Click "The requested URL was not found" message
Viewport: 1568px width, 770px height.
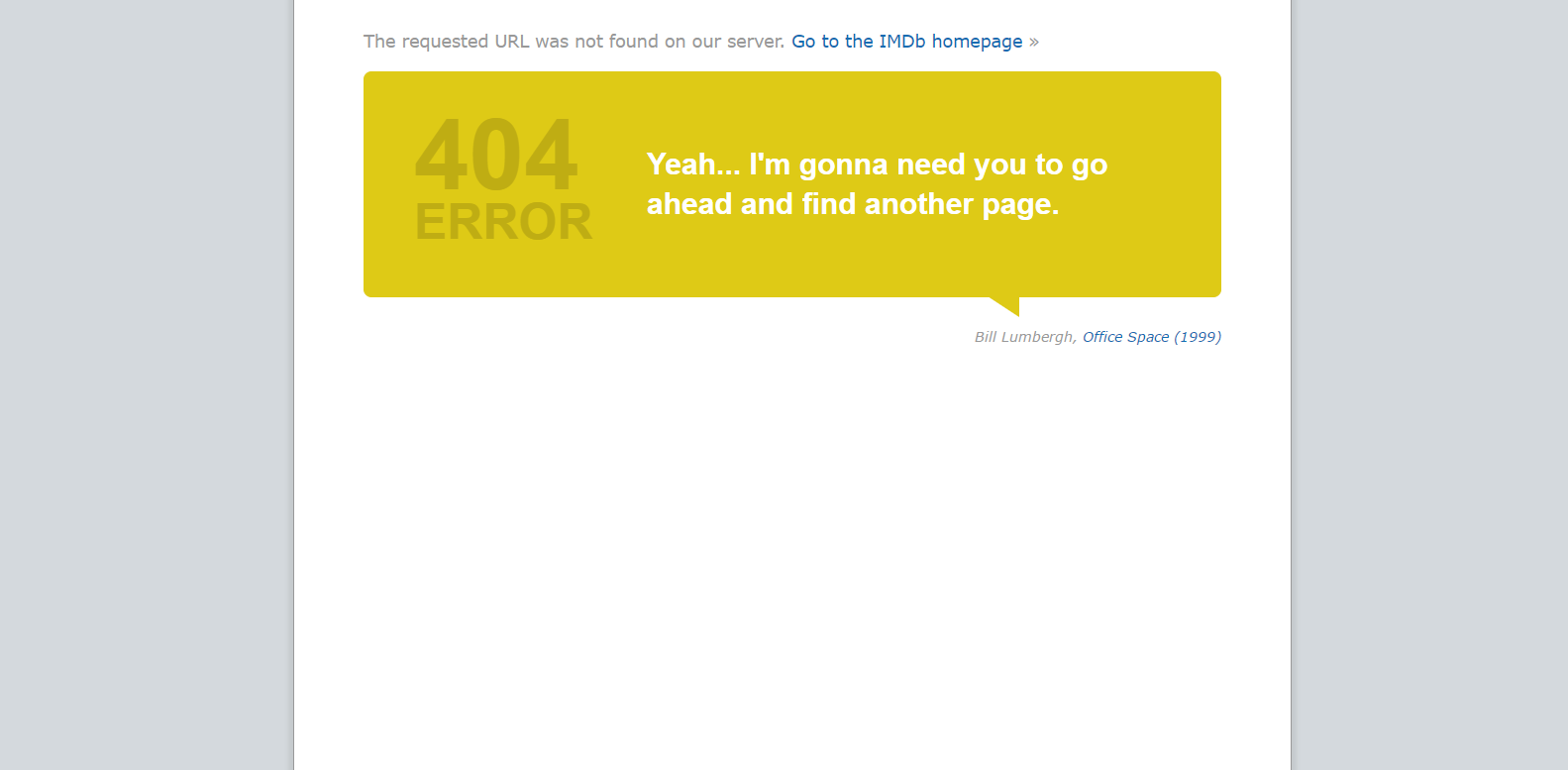574,42
